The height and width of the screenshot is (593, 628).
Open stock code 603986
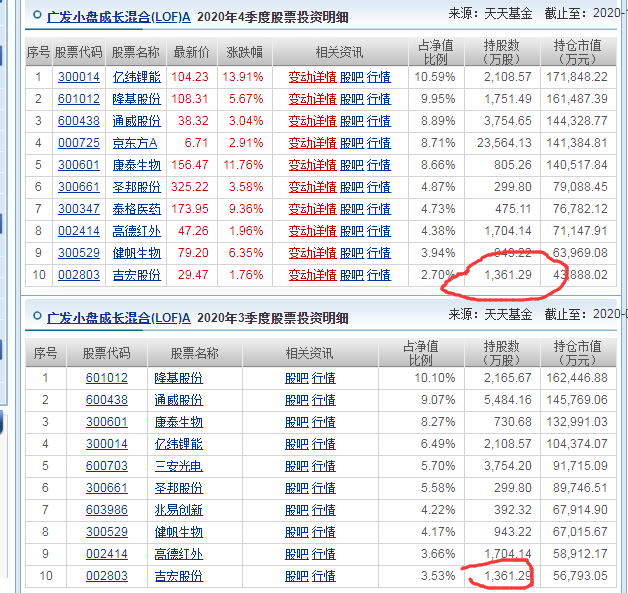[107, 510]
